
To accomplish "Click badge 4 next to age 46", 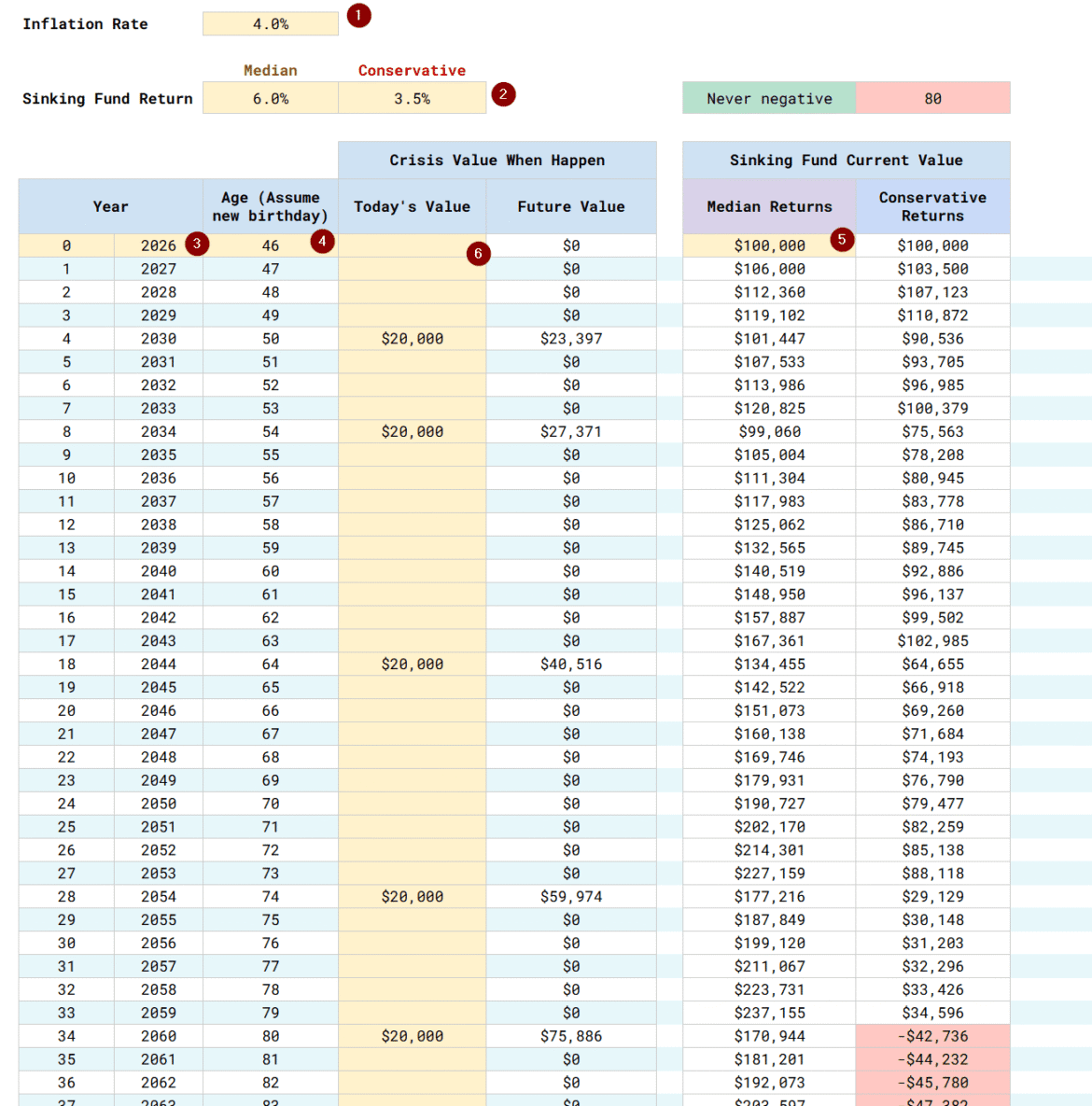I will (x=322, y=241).
